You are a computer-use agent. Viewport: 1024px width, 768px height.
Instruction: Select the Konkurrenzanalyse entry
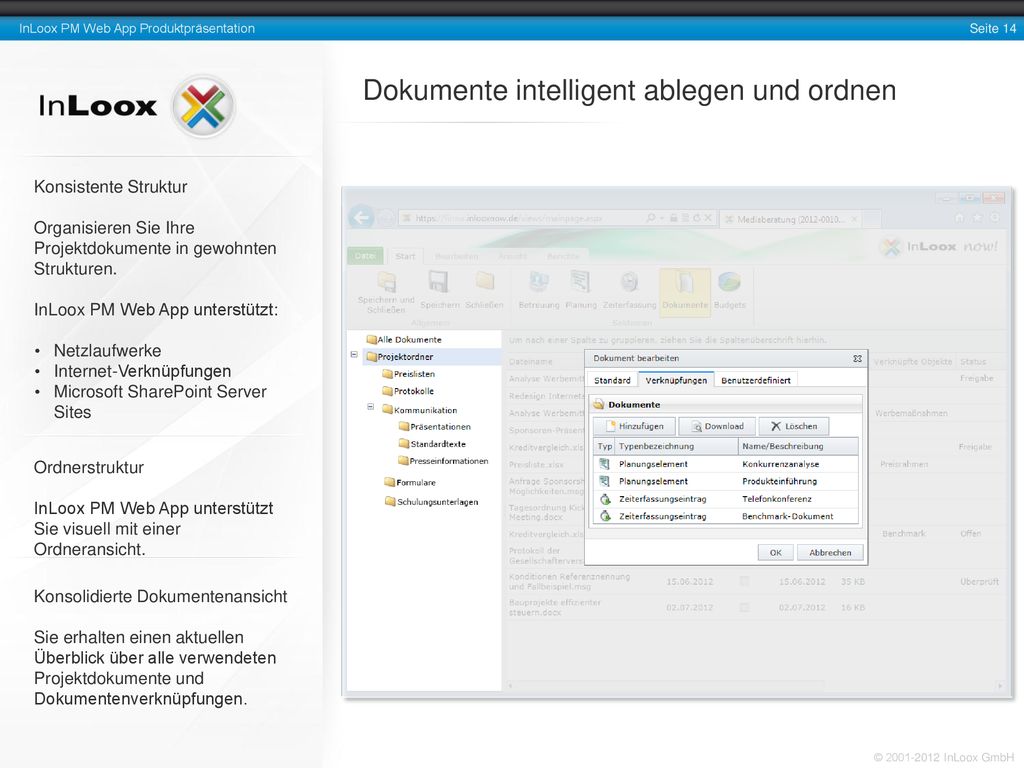tap(780, 464)
